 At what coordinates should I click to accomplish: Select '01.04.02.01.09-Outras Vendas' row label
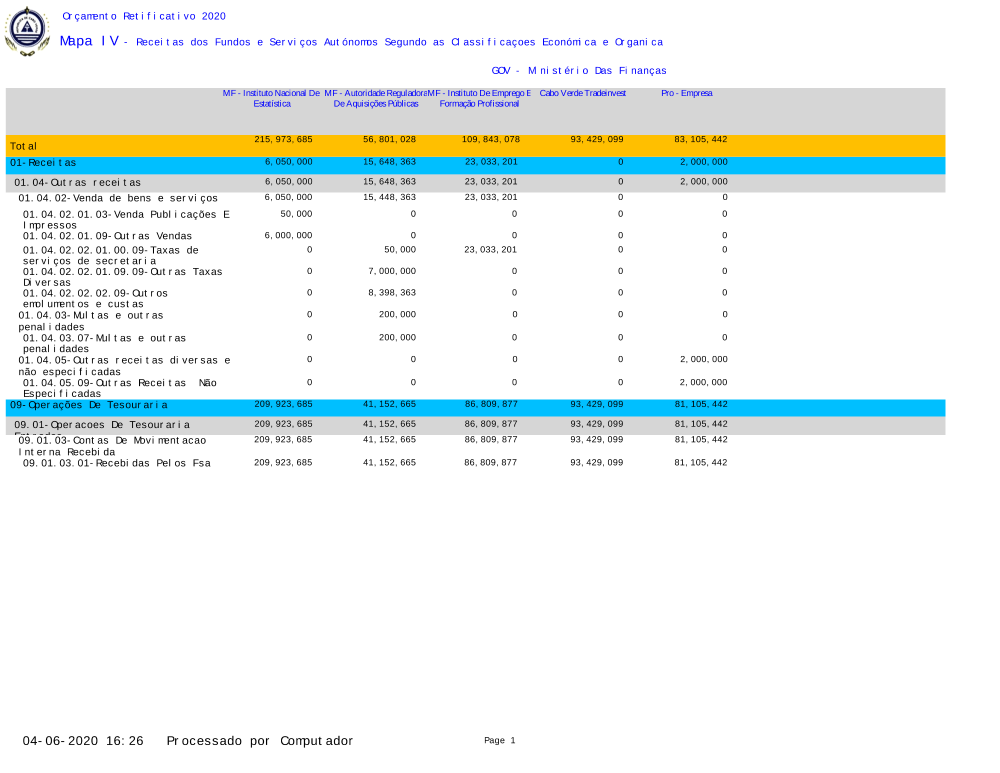click(108, 236)
